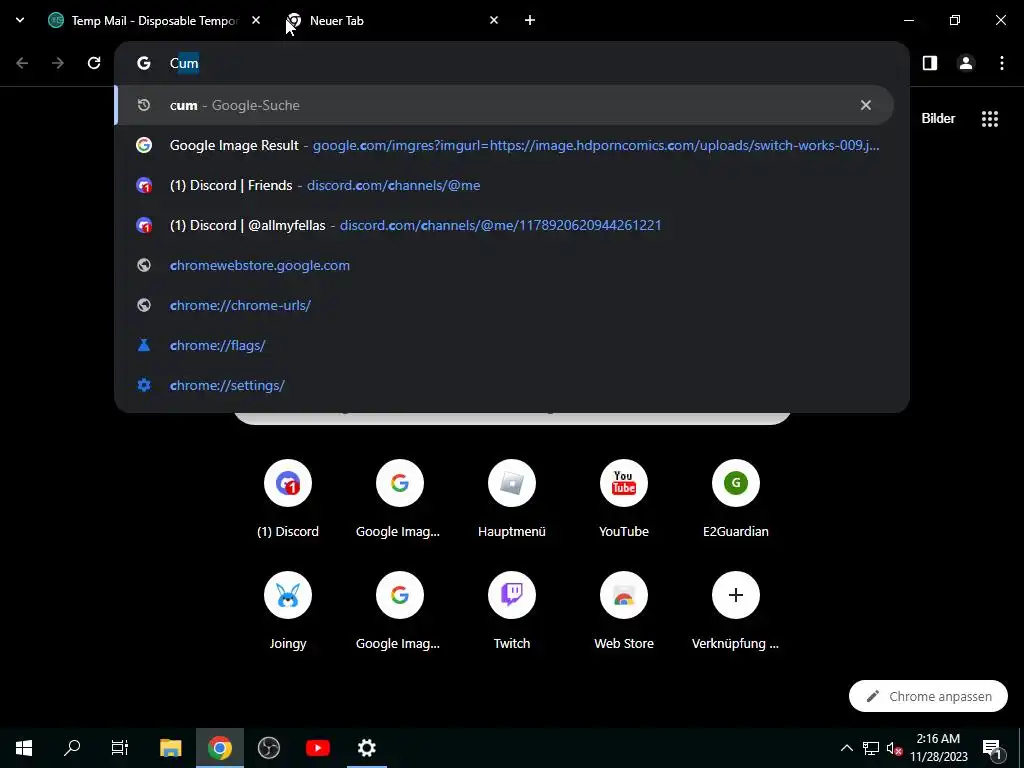This screenshot has width=1024, height=768.
Task: Click the forward navigation arrow
Action: [x=58, y=63]
